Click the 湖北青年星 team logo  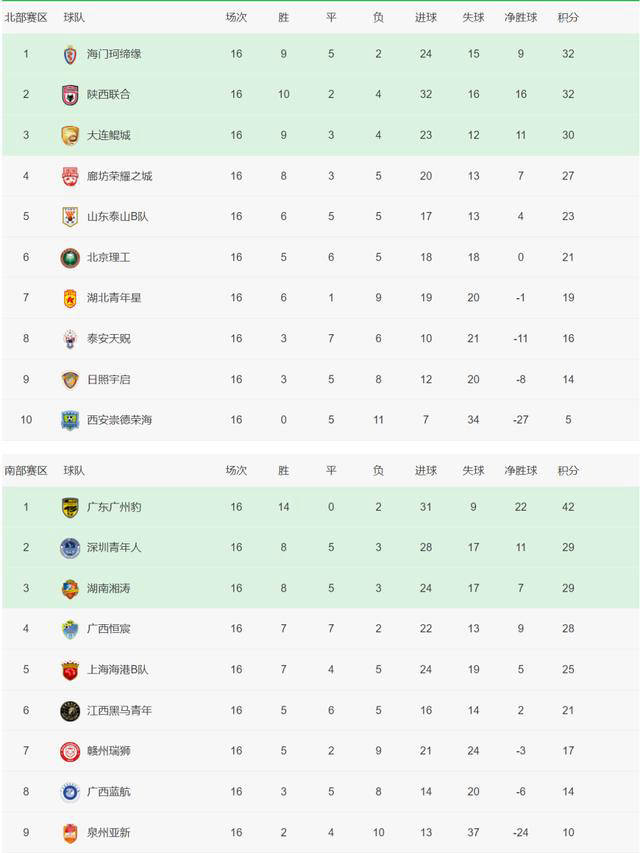pyautogui.click(x=70, y=298)
